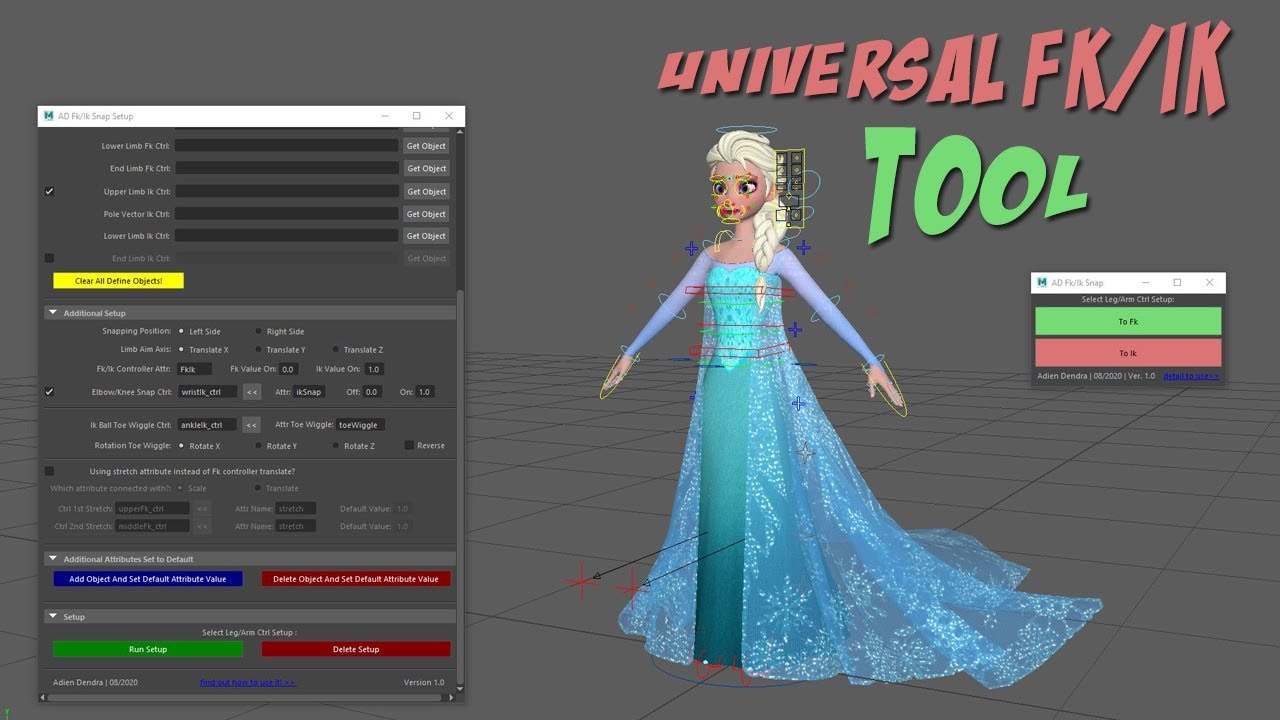The height and width of the screenshot is (720, 1280).
Task: Choose Translate X as limb aim axis
Action: pos(181,350)
